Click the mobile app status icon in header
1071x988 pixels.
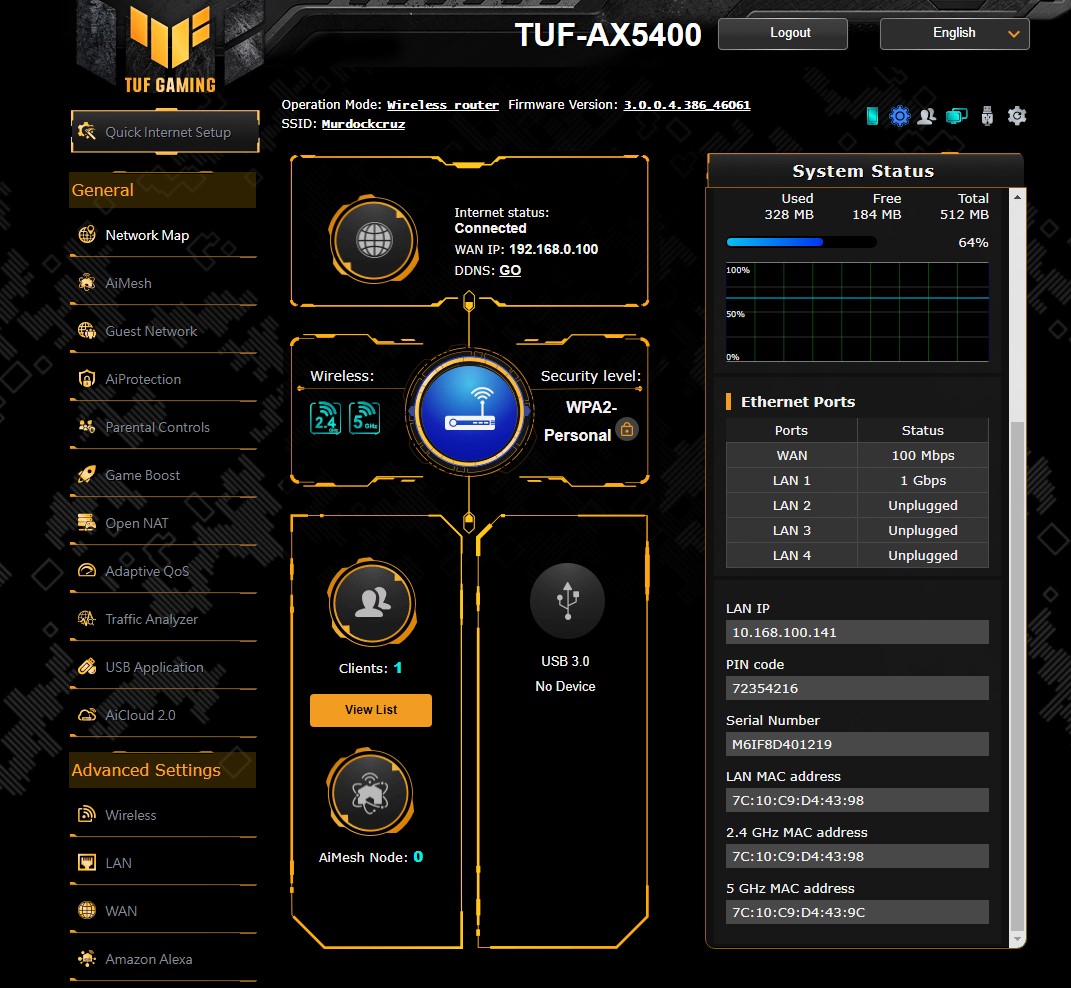[x=872, y=115]
